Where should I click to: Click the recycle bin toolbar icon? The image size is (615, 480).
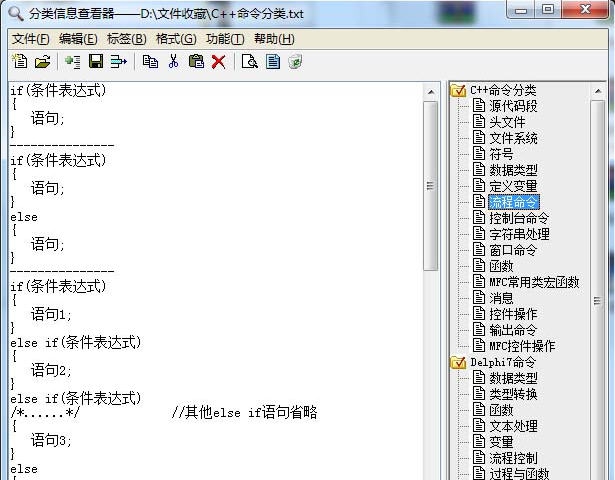(x=295, y=62)
